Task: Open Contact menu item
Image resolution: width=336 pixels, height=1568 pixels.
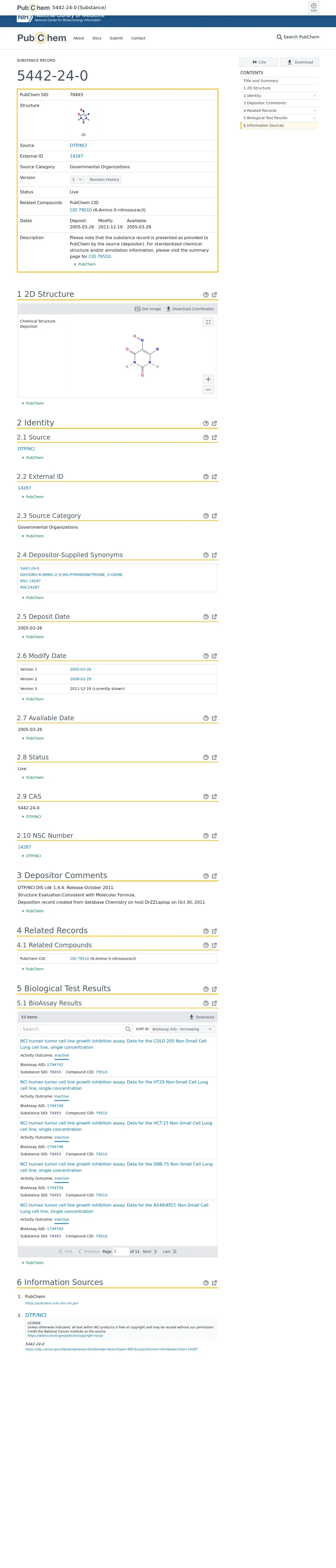Action: pyautogui.click(x=138, y=38)
